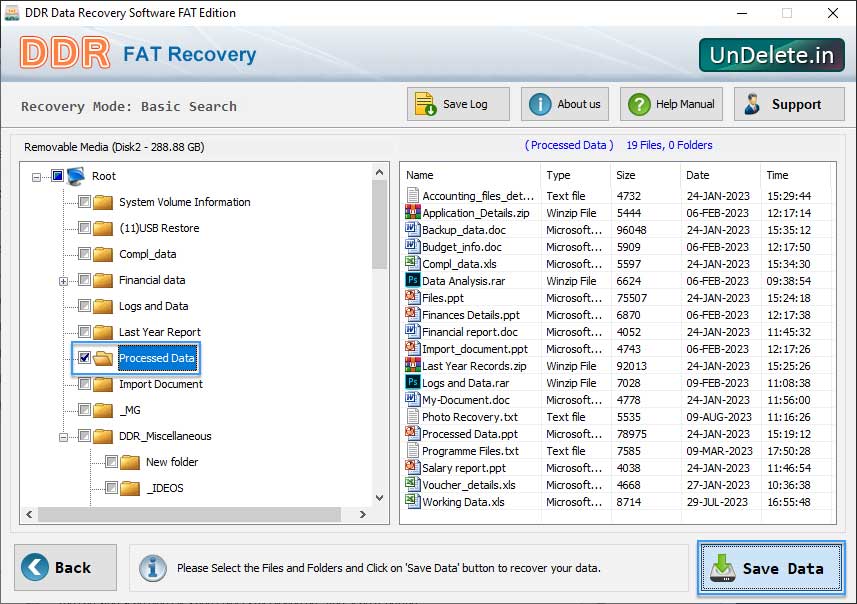Image resolution: width=857 pixels, height=604 pixels.
Task: Click the Processed Data open folder icon
Action: 103,358
